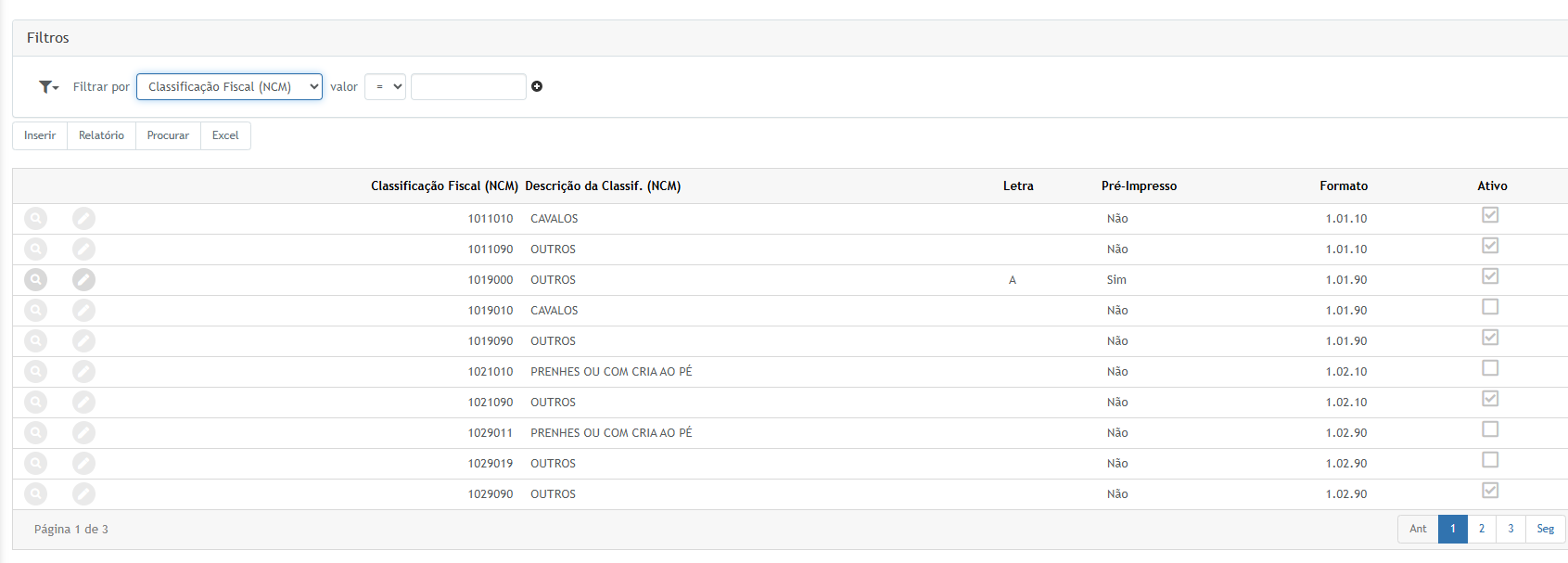Go to page 2 of results
Image resolution: width=1568 pixels, height=563 pixels.
point(1481,529)
